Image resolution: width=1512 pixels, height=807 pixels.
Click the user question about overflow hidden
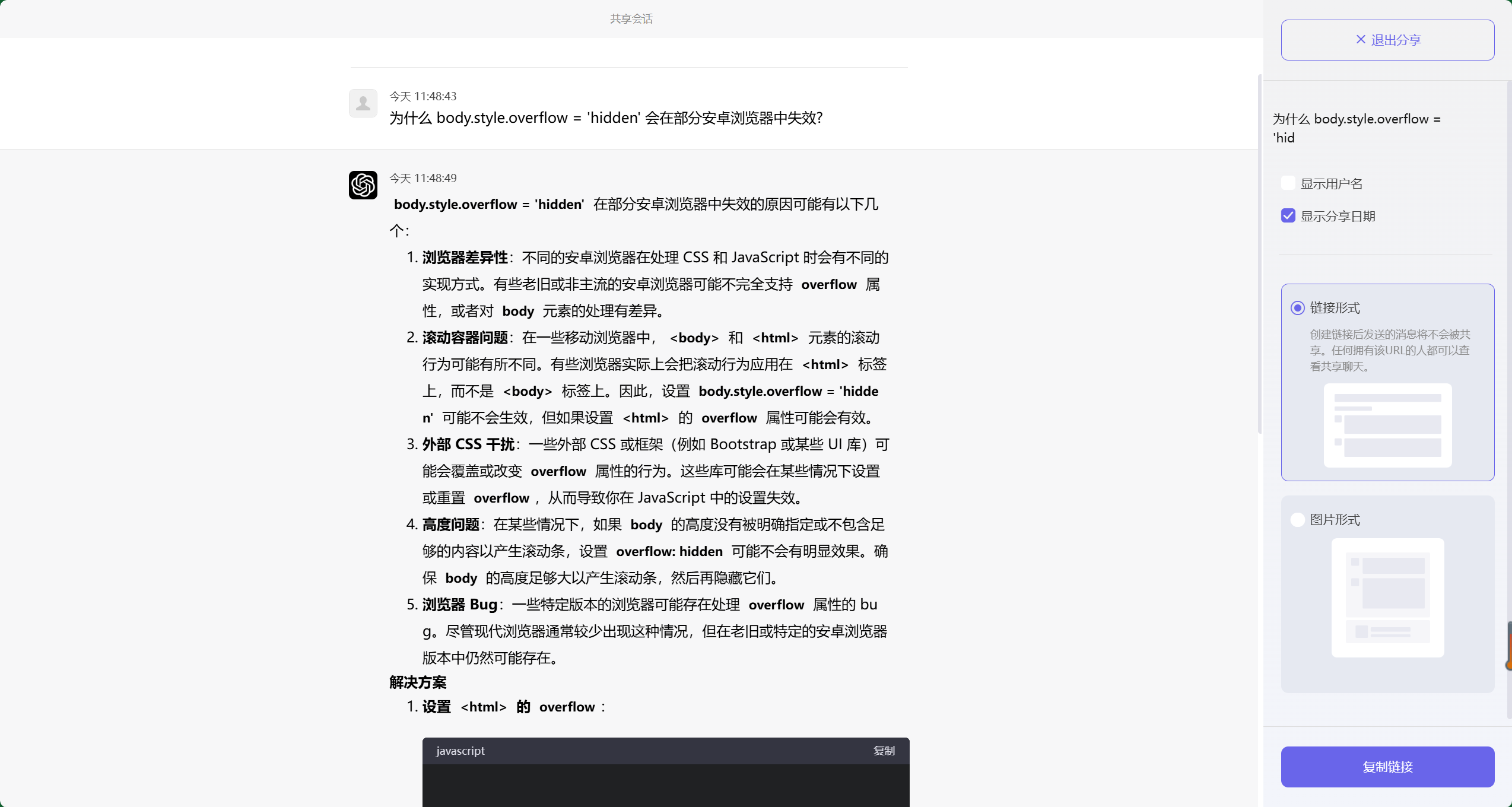[x=605, y=118]
